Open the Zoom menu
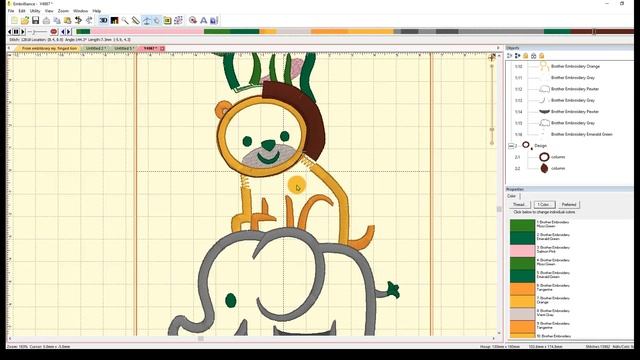Image resolution: width=640 pixels, height=360 pixels. click(63, 11)
